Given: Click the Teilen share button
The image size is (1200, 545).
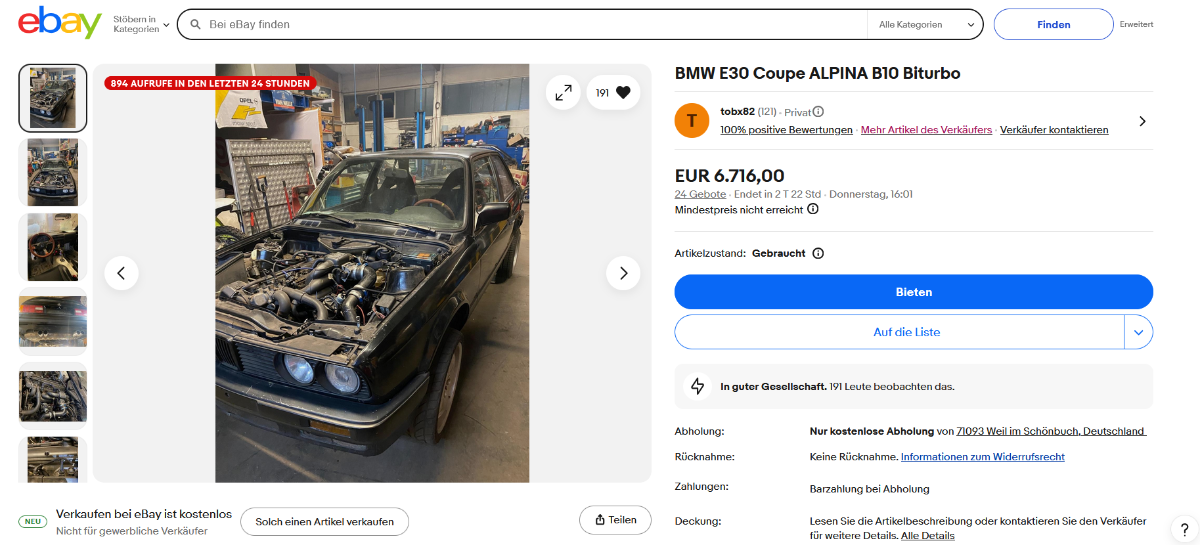Looking at the screenshot, I should click(615, 520).
